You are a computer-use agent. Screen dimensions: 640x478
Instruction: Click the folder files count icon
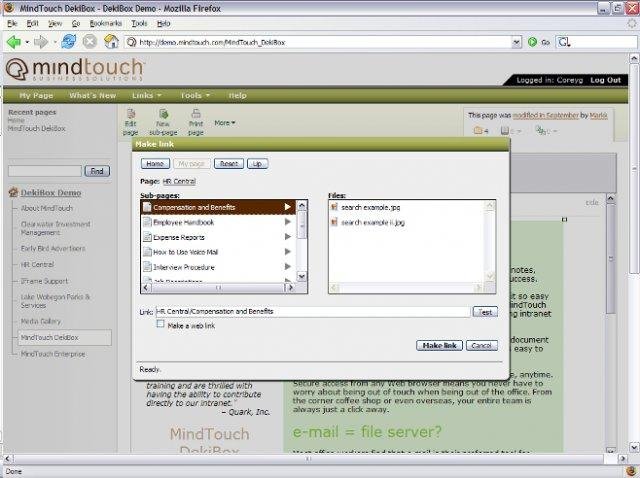point(478,131)
